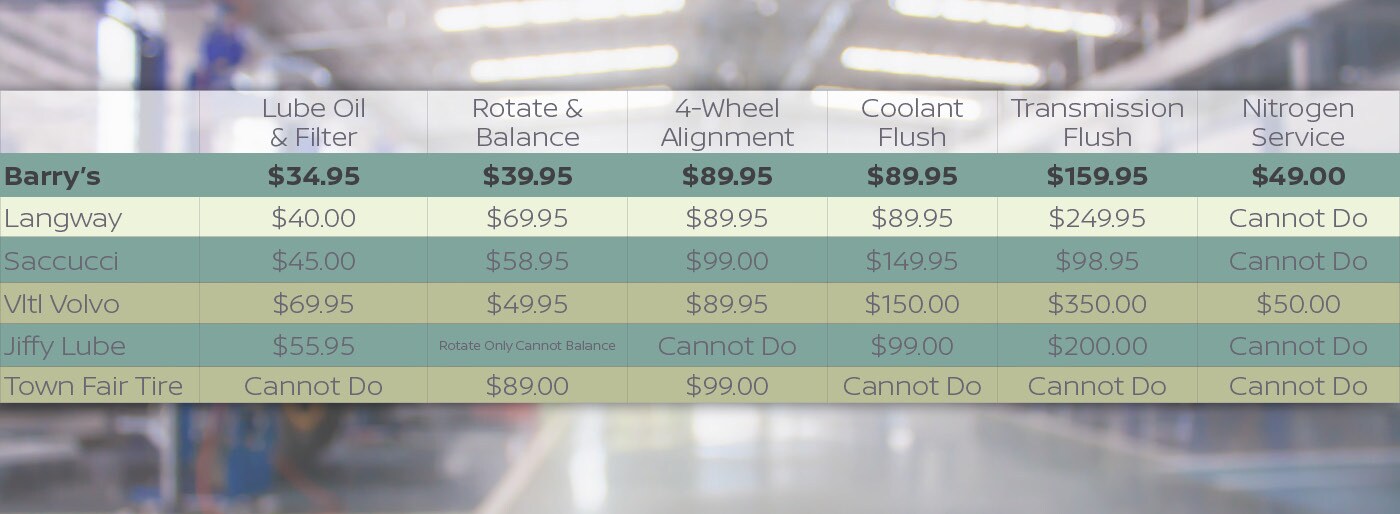Select the Nitrogen Service column header
This screenshot has width=1400, height=514.
pyautogui.click(x=1298, y=122)
